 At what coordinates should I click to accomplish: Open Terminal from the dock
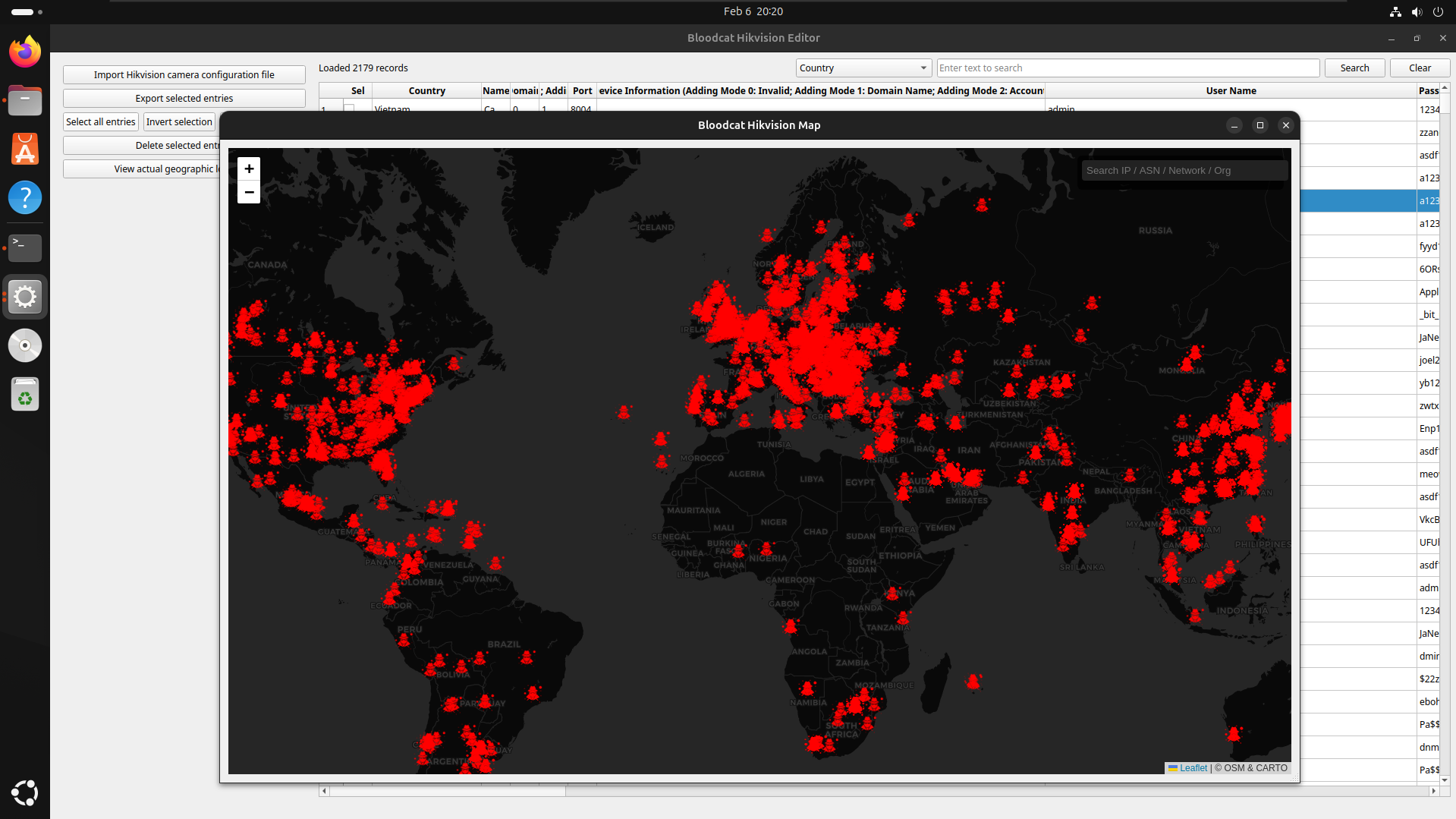coord(25,247)
